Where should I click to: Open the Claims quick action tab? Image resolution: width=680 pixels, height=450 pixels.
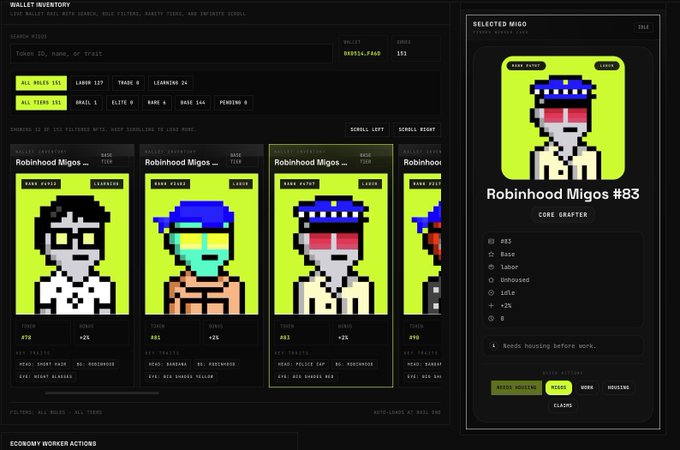pyautogui.click(x=562, y=405)
